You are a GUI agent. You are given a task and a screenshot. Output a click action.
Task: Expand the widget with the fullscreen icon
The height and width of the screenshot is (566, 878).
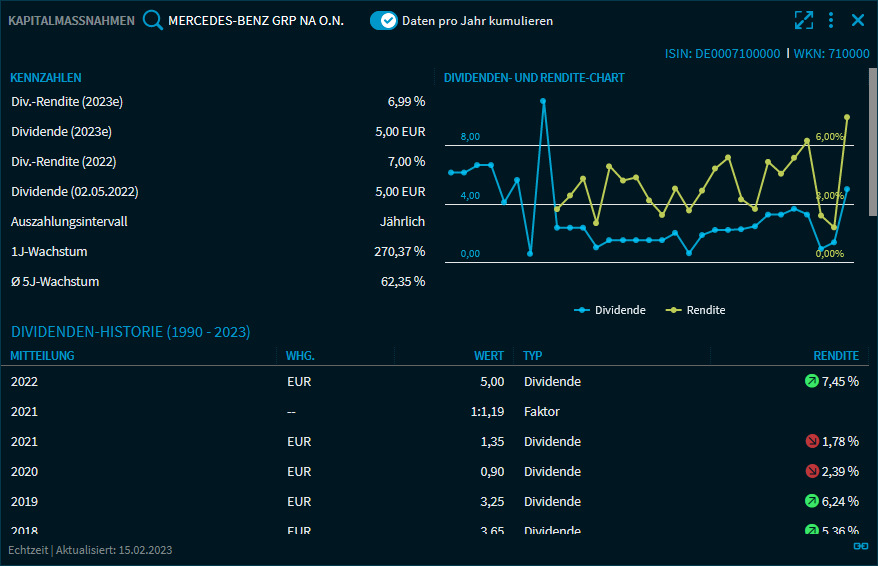[804, 20]
